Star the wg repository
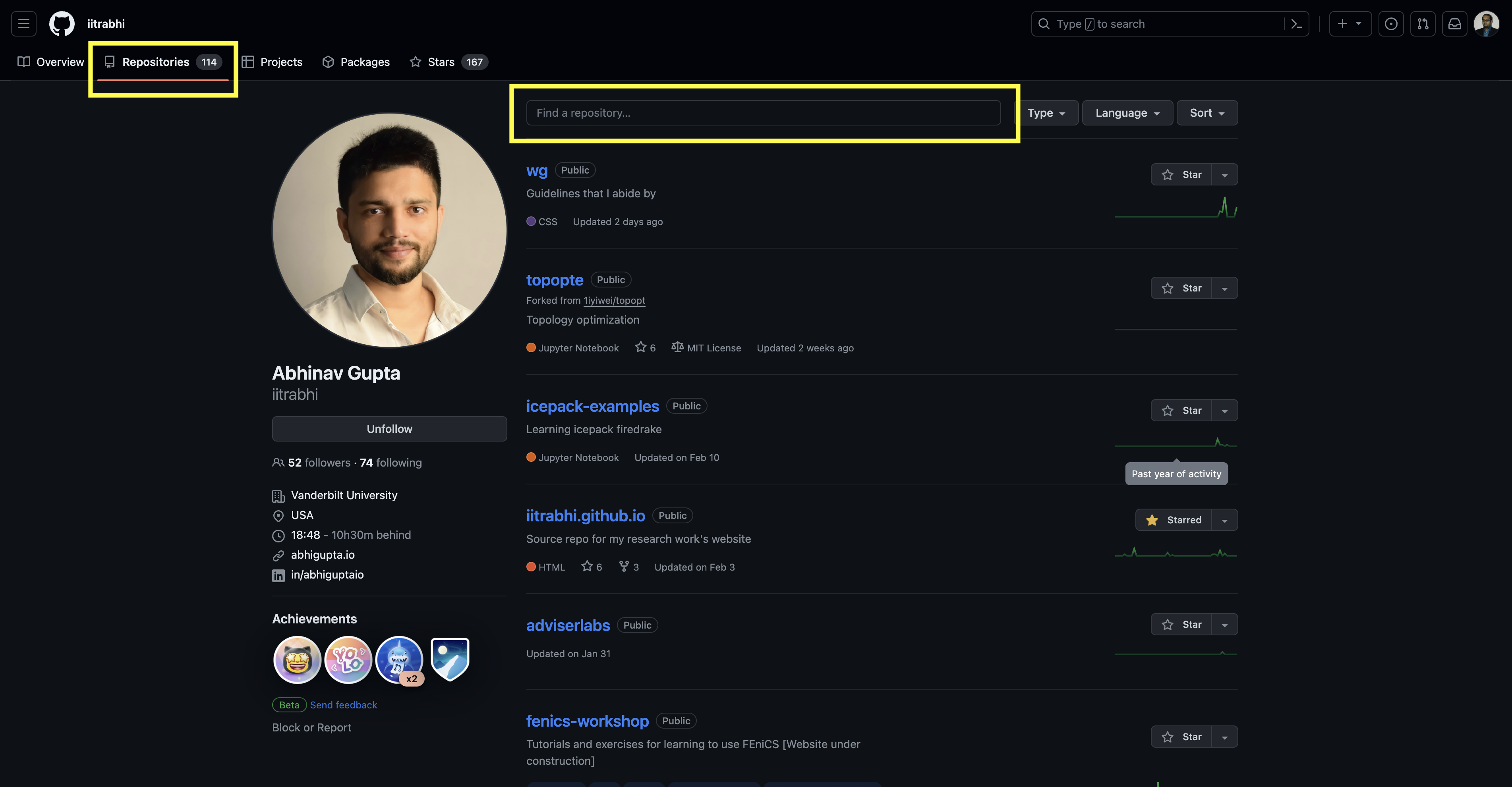The height and width of the screenshot is (787, 1512). [1181, 174]
